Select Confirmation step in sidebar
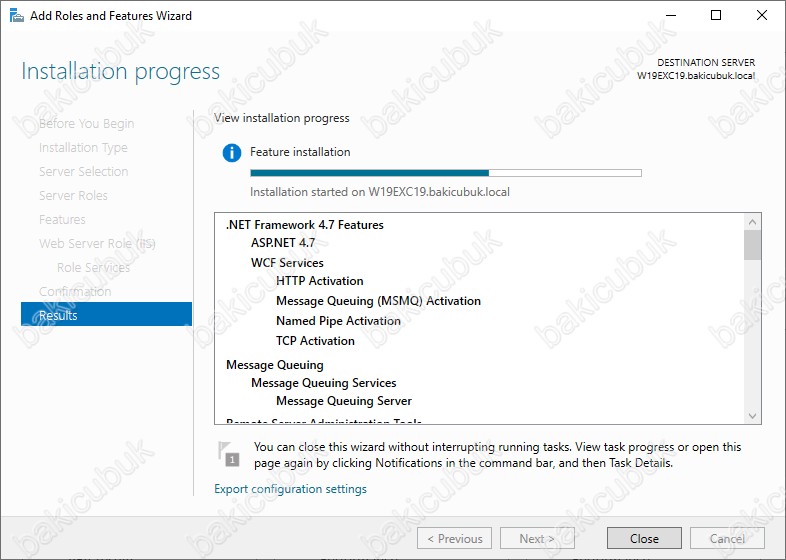Image resolution: width=786 pixels, height=560 pixels. tap(75, 291)
